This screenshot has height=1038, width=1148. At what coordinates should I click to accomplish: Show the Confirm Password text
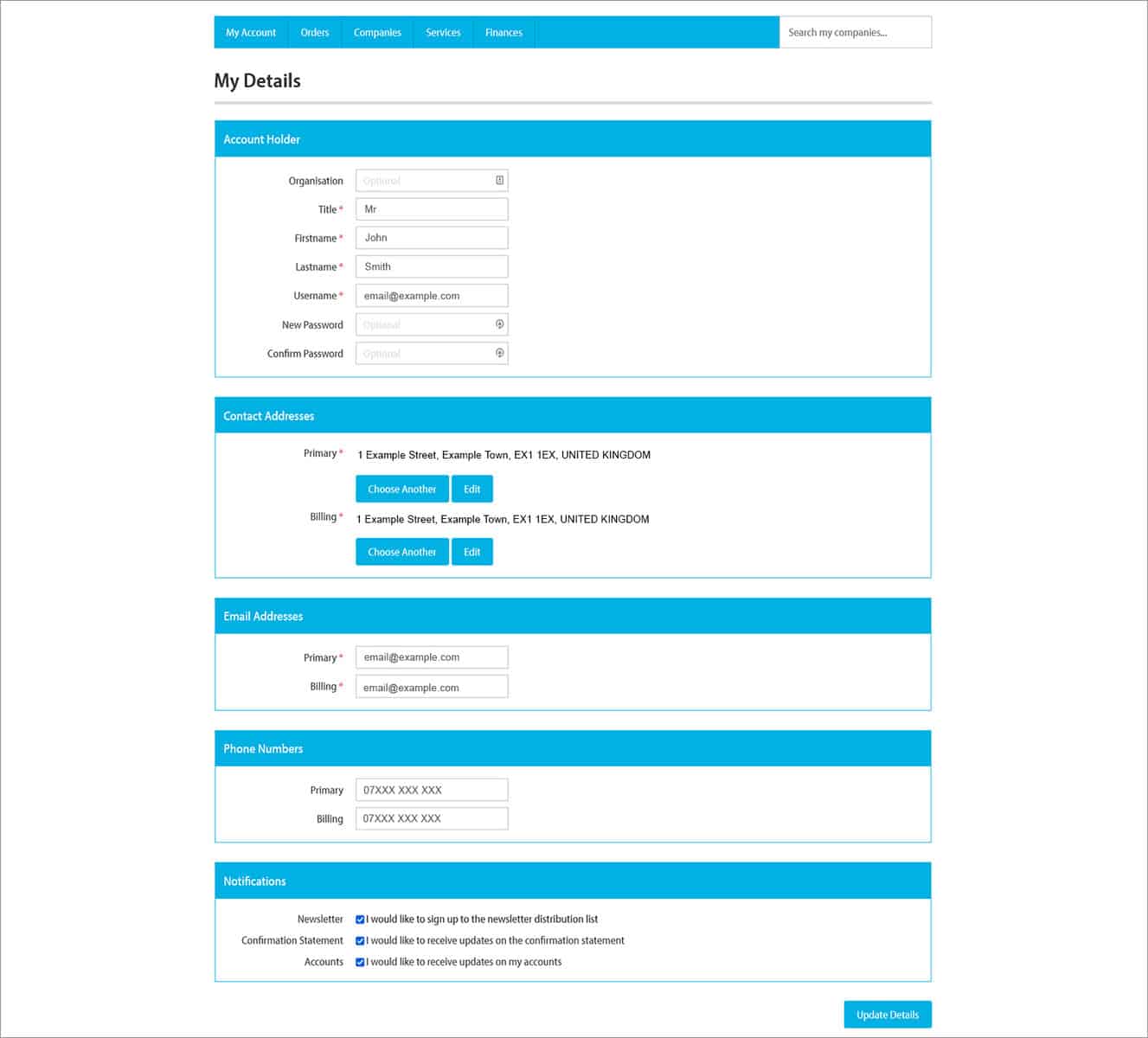(499, 353)
